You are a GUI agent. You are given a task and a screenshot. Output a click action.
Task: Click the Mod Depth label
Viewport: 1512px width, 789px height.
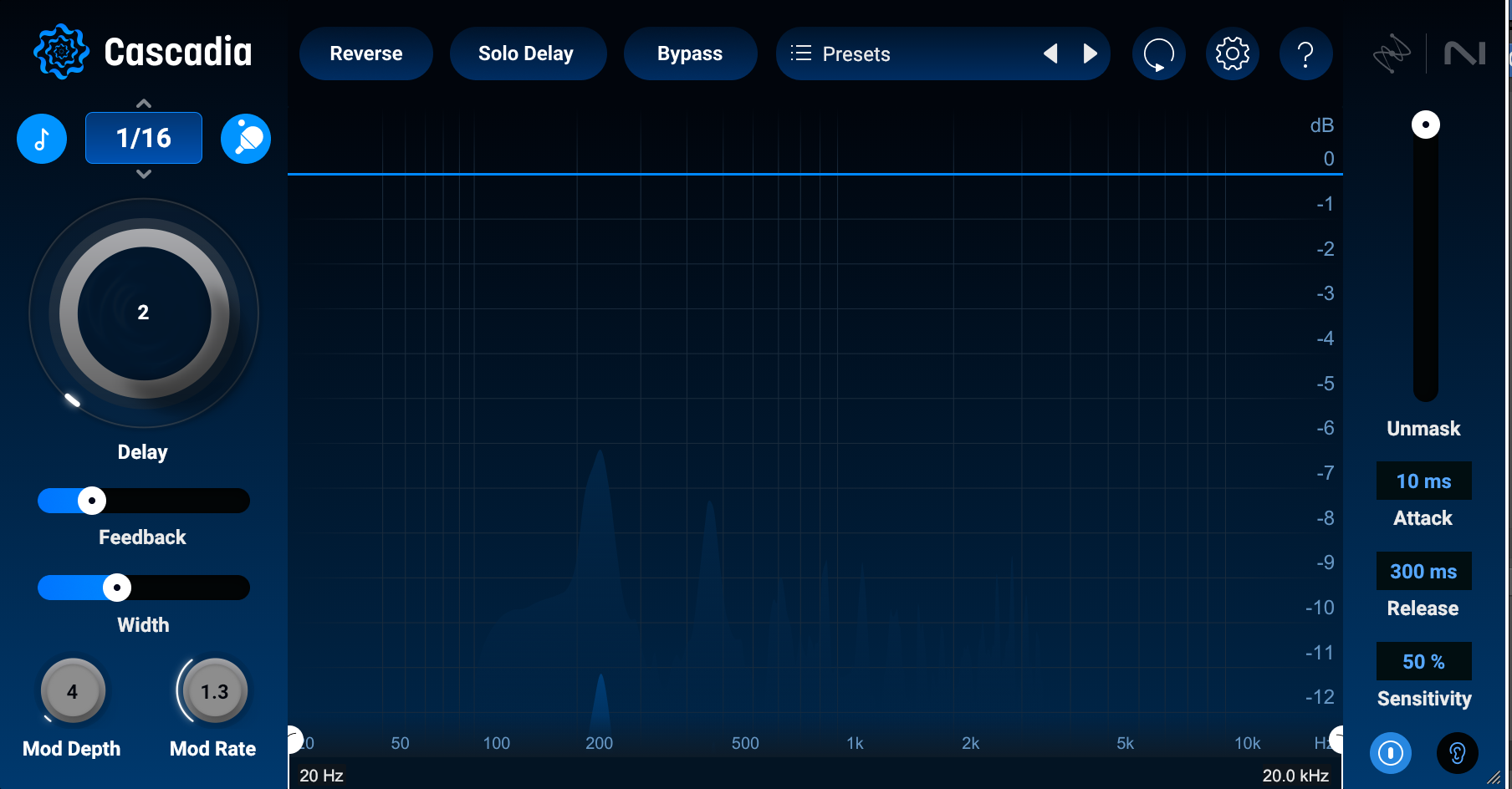pos(72,749)
